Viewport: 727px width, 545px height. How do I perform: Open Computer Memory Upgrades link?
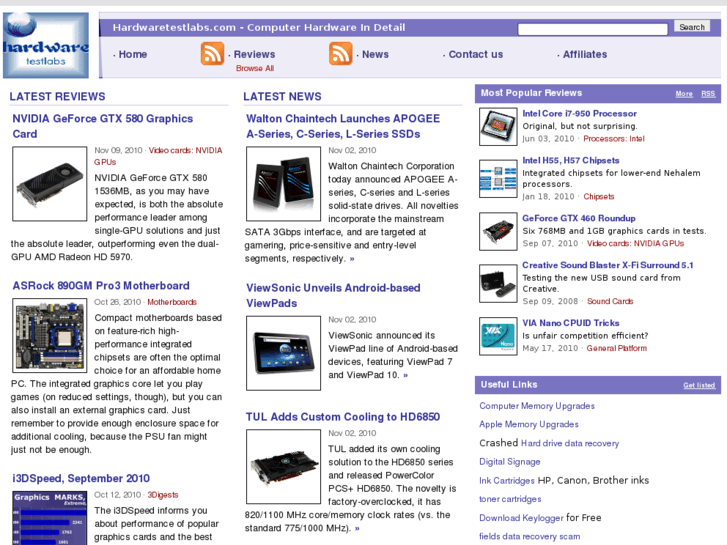coord(537,406)
